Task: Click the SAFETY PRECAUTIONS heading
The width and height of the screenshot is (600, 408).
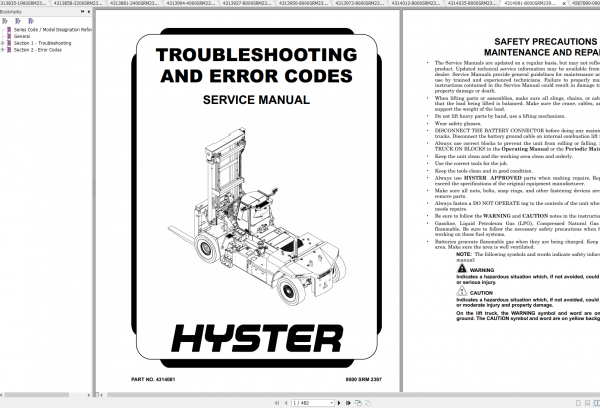Action: pyautogui.click(x=546, y=41)
